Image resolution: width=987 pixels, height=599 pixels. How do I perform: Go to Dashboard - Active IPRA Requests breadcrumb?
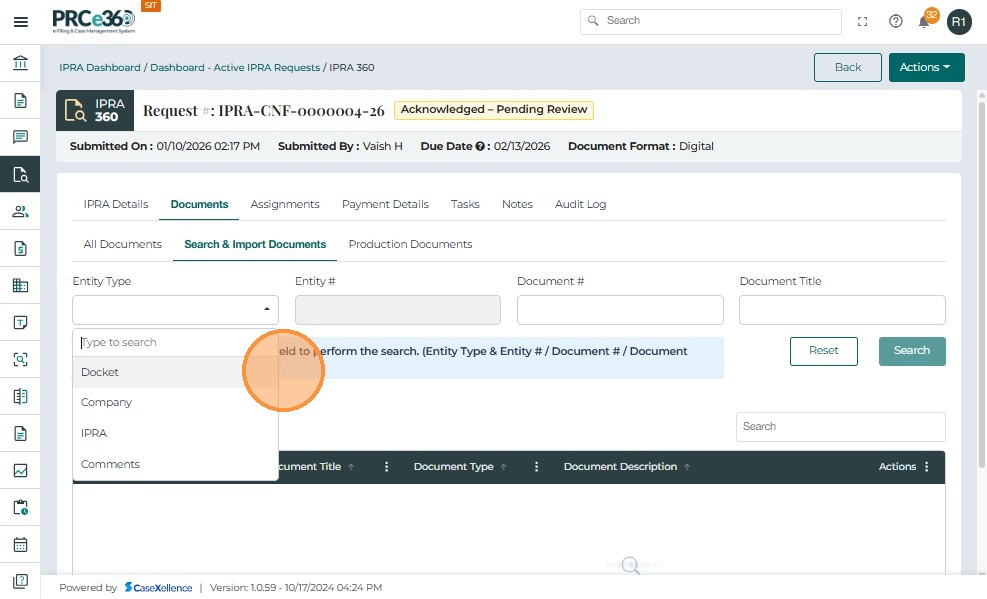click(235, 67)
